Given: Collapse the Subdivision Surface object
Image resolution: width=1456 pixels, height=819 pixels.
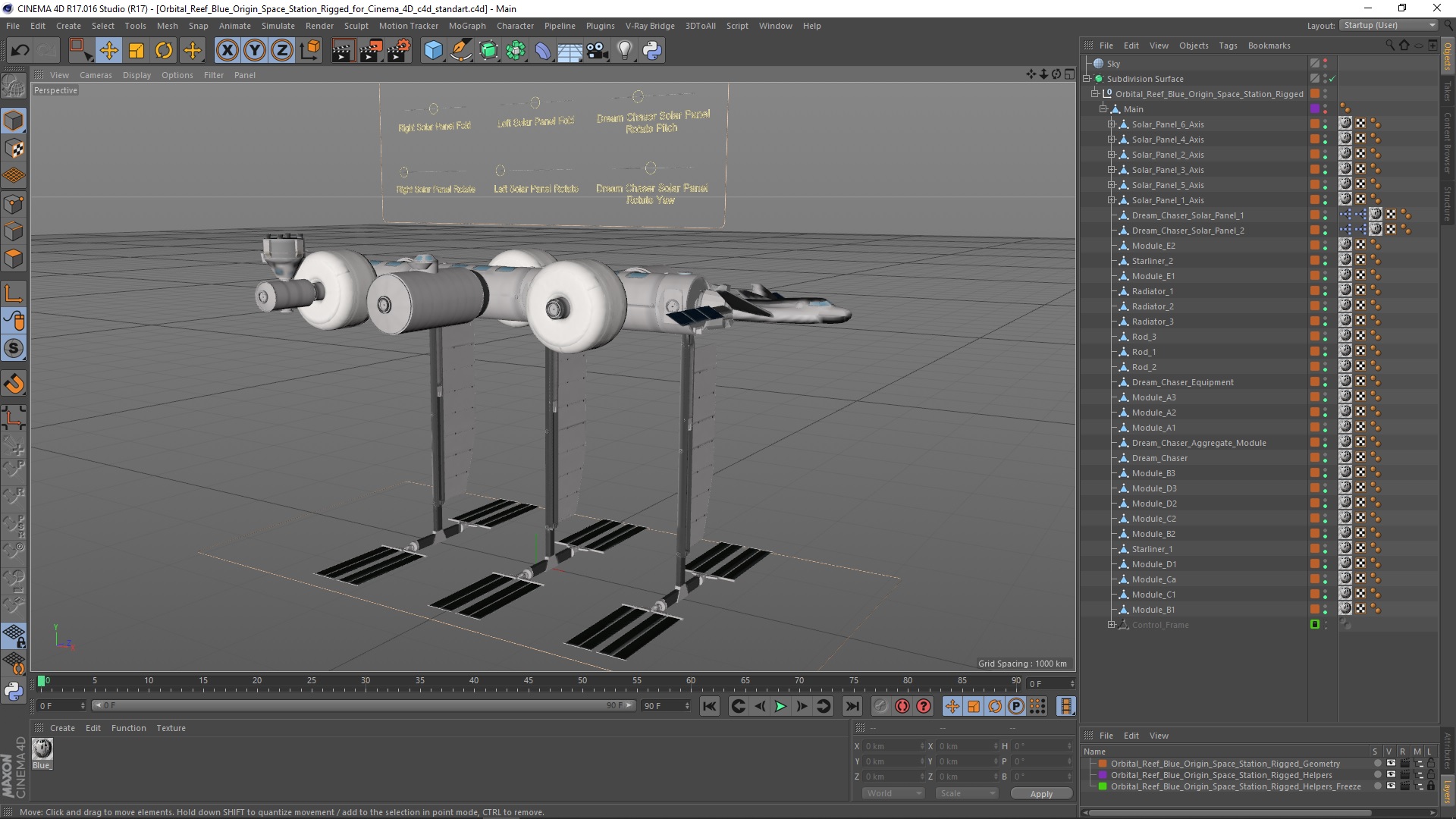Looking at the screenshot, I should pyautogui.click(x=1087, y=79).
